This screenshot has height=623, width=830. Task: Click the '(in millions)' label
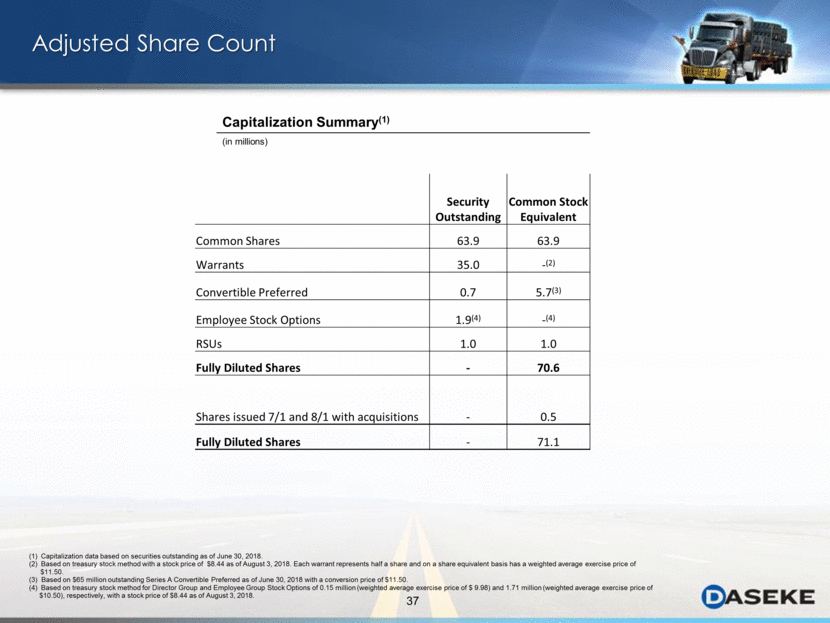245,142
